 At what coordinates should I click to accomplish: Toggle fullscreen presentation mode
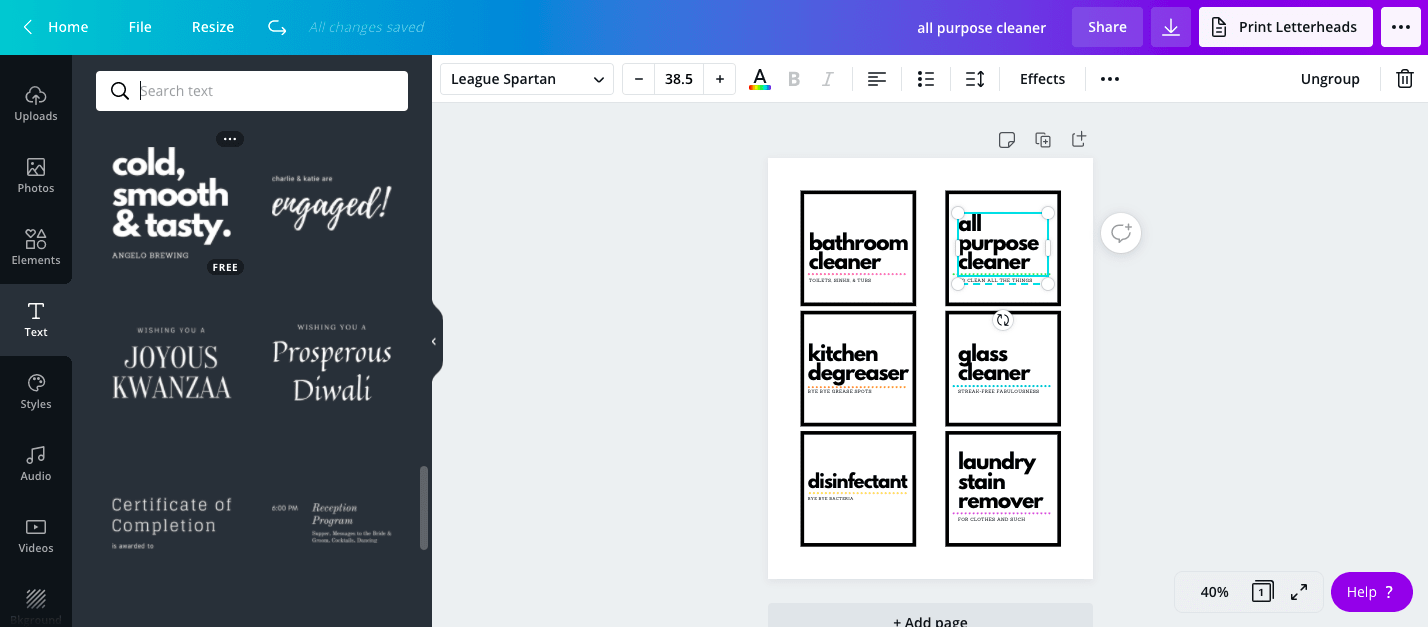(1299, 592)
